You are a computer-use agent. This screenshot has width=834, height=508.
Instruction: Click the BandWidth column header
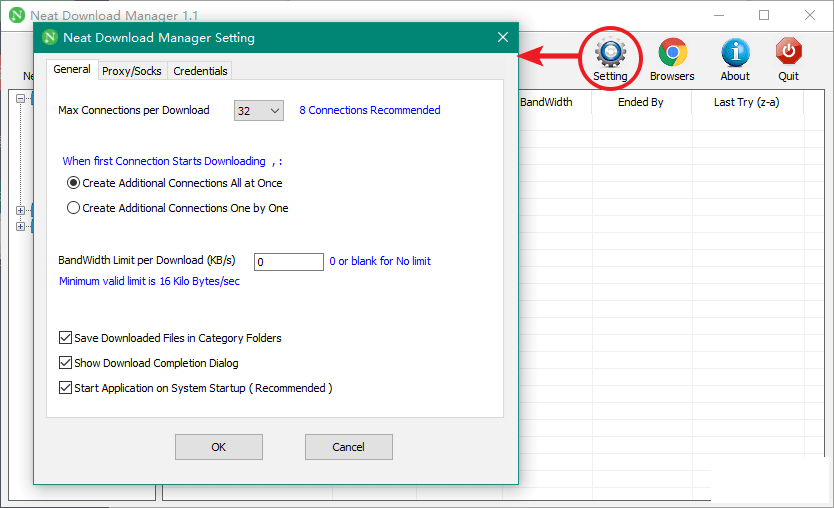pos(547,102)
